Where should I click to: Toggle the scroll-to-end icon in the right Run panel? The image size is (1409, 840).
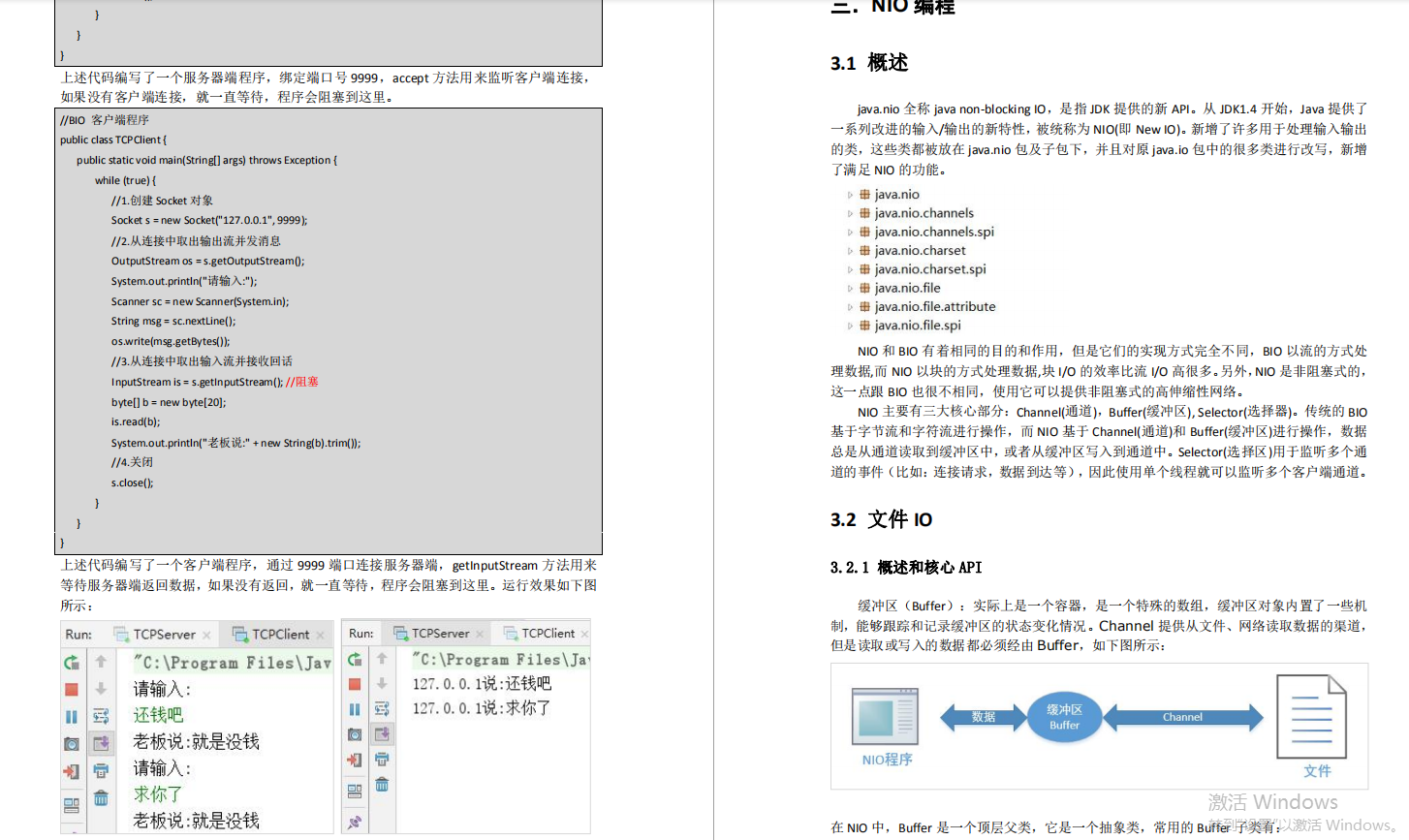[382, 734]
